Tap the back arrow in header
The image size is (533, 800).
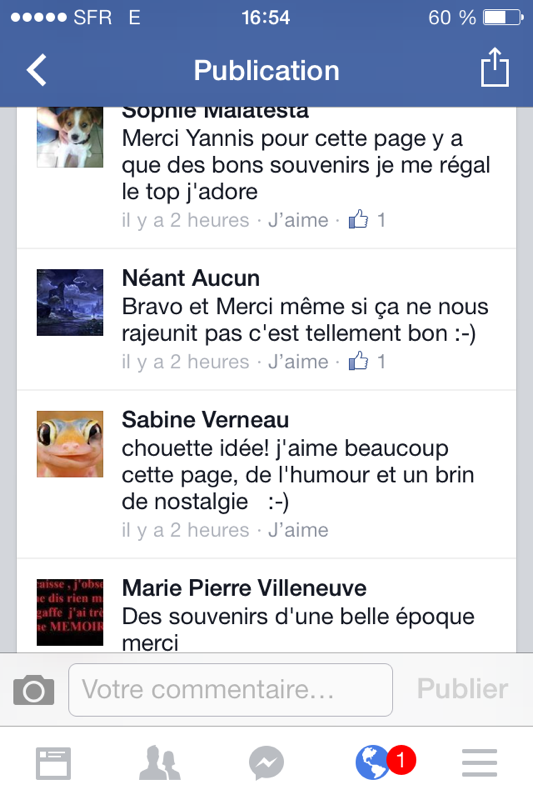click(37, 70)
